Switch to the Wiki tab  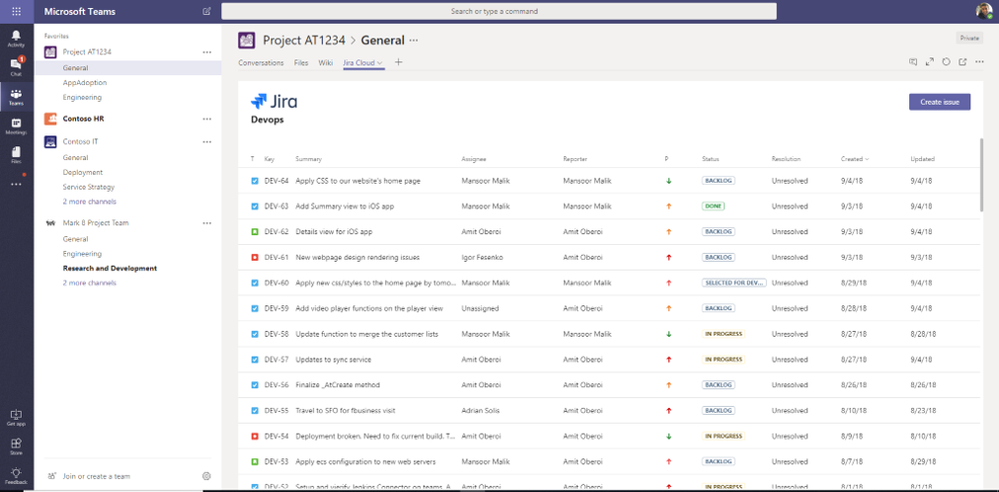coord(326,62)
